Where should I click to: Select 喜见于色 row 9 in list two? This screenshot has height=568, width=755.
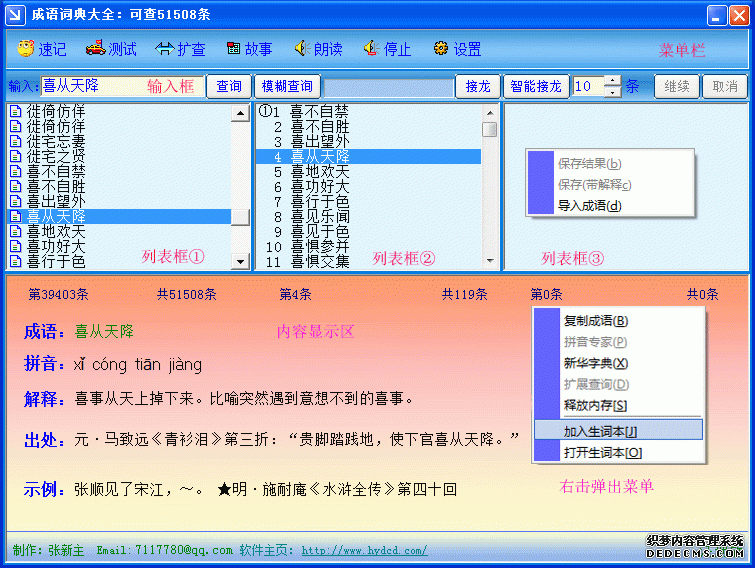point(368,231)
